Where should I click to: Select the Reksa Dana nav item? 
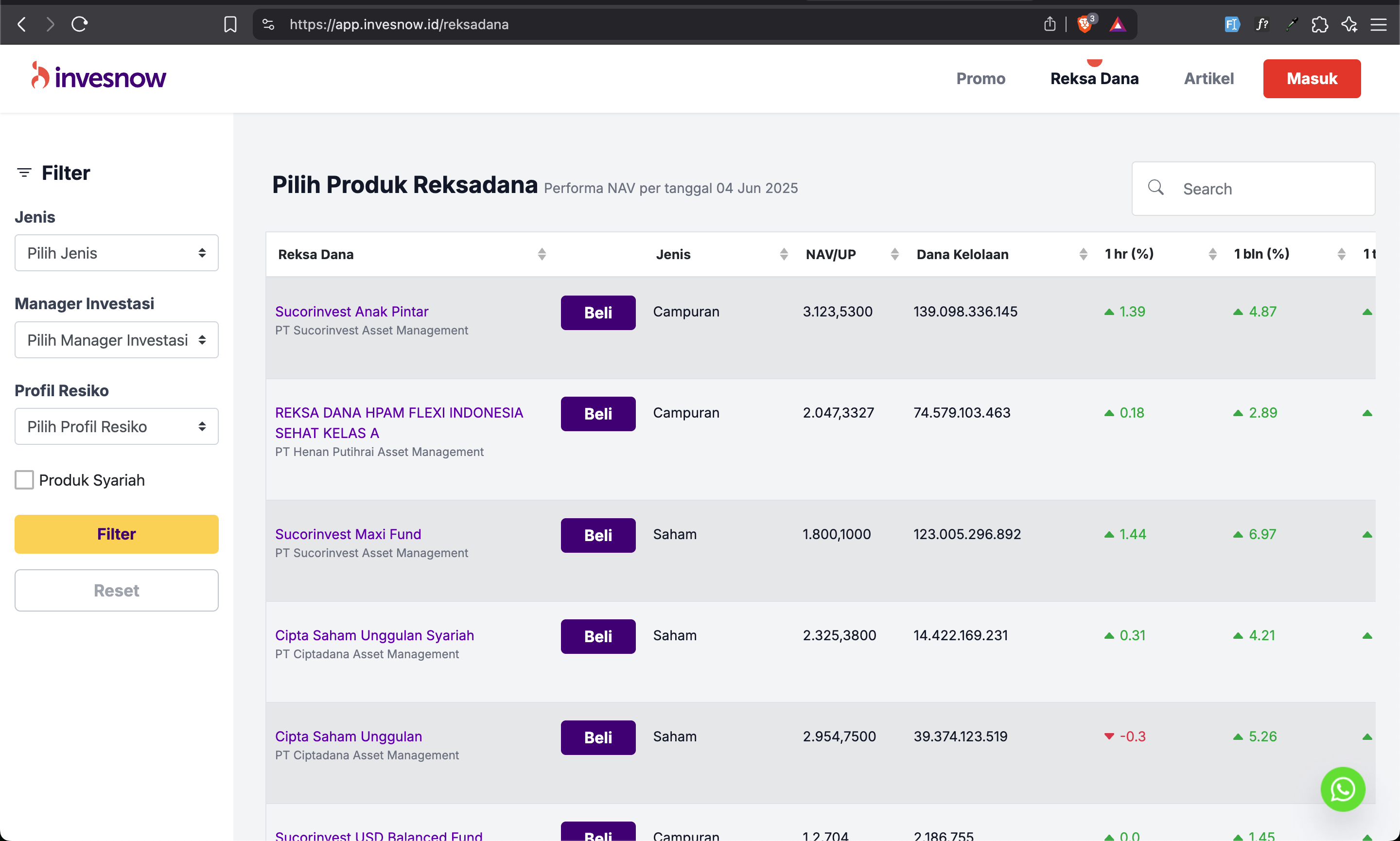pos(1094,78)
